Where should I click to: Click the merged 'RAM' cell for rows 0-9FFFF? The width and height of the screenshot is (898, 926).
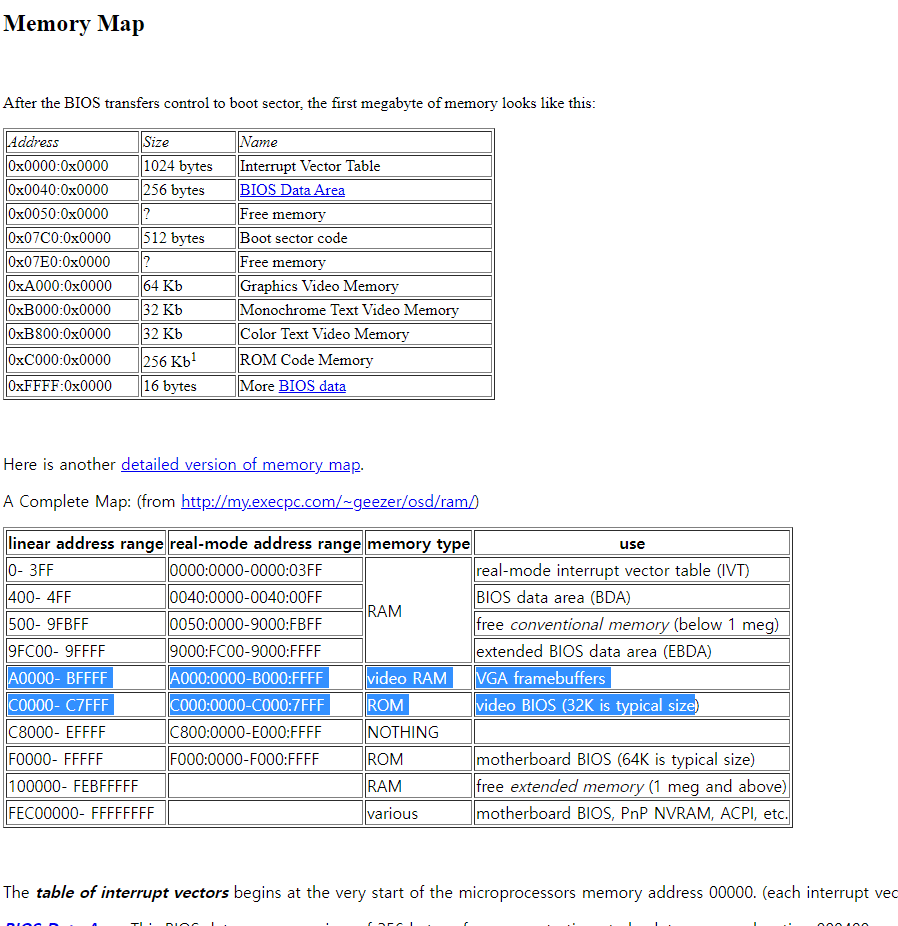tap(419, 611)
